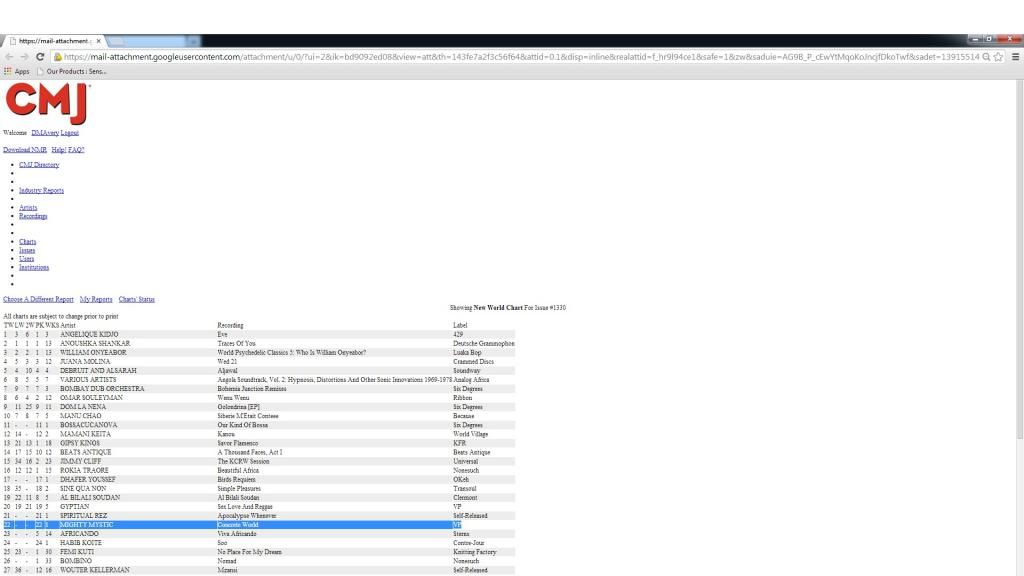The height and width of the screenshot is (576, 1024).
Task: Open the Help! link
Action: point(59,150)
